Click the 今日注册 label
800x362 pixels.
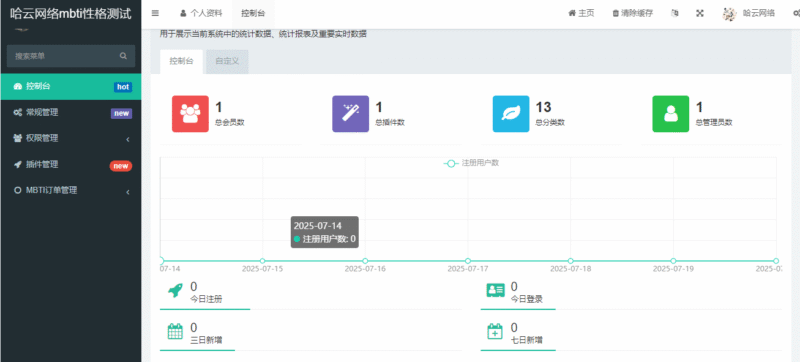(206, 299)
